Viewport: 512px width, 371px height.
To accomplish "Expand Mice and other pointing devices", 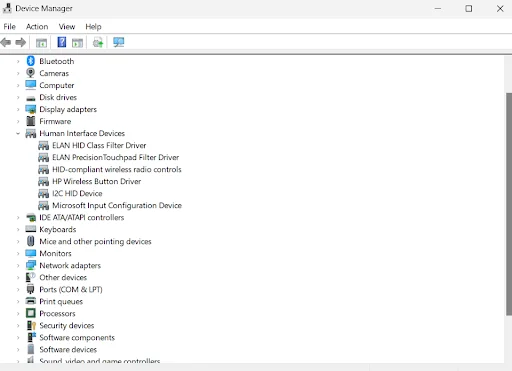I will click(x=18, y=241).
